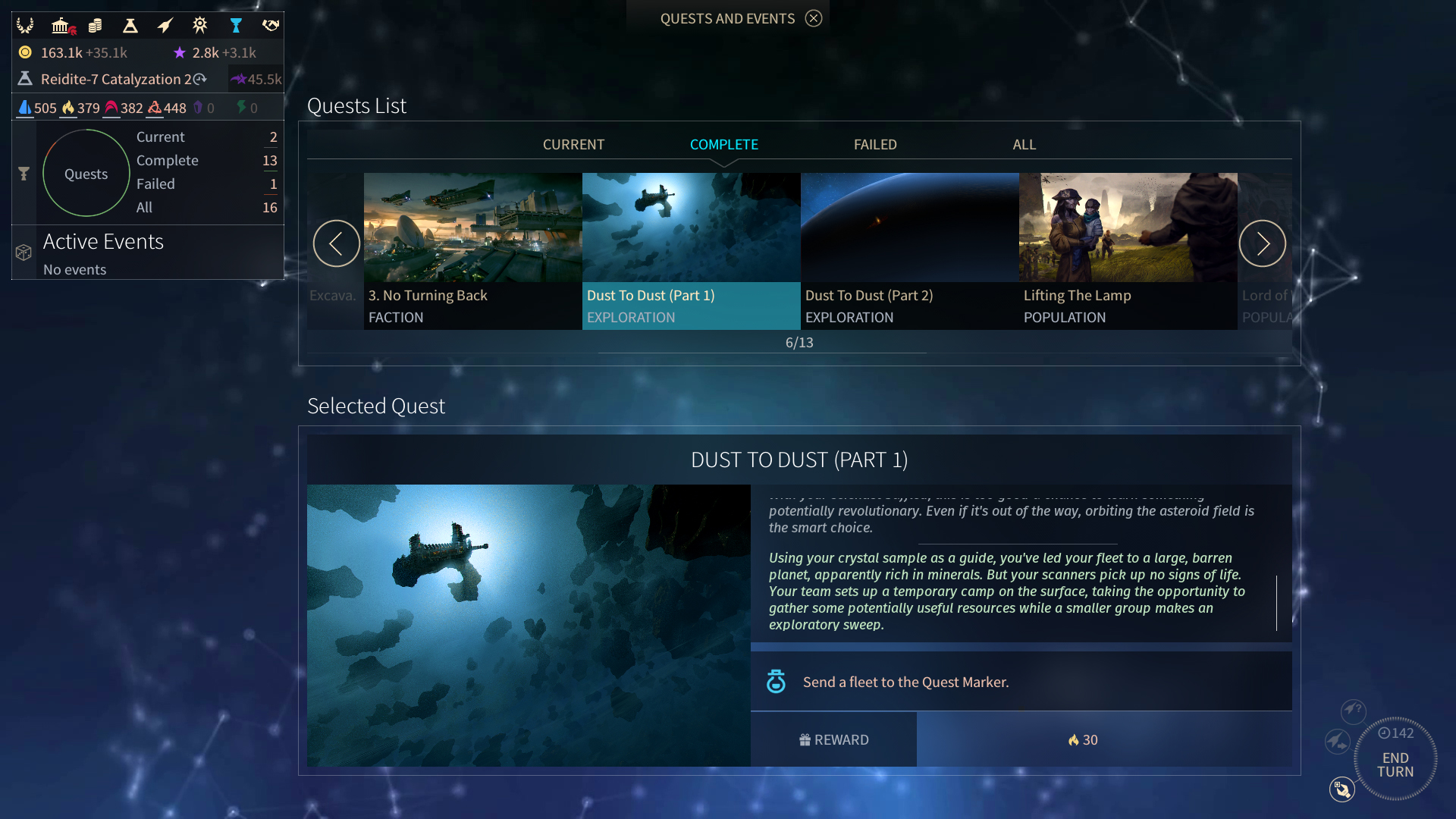Image resolution: width=1456 pixels, height=819 pixels.
Task: Switch to the CURRENT quests tab
Action: (x=573, y=144)
